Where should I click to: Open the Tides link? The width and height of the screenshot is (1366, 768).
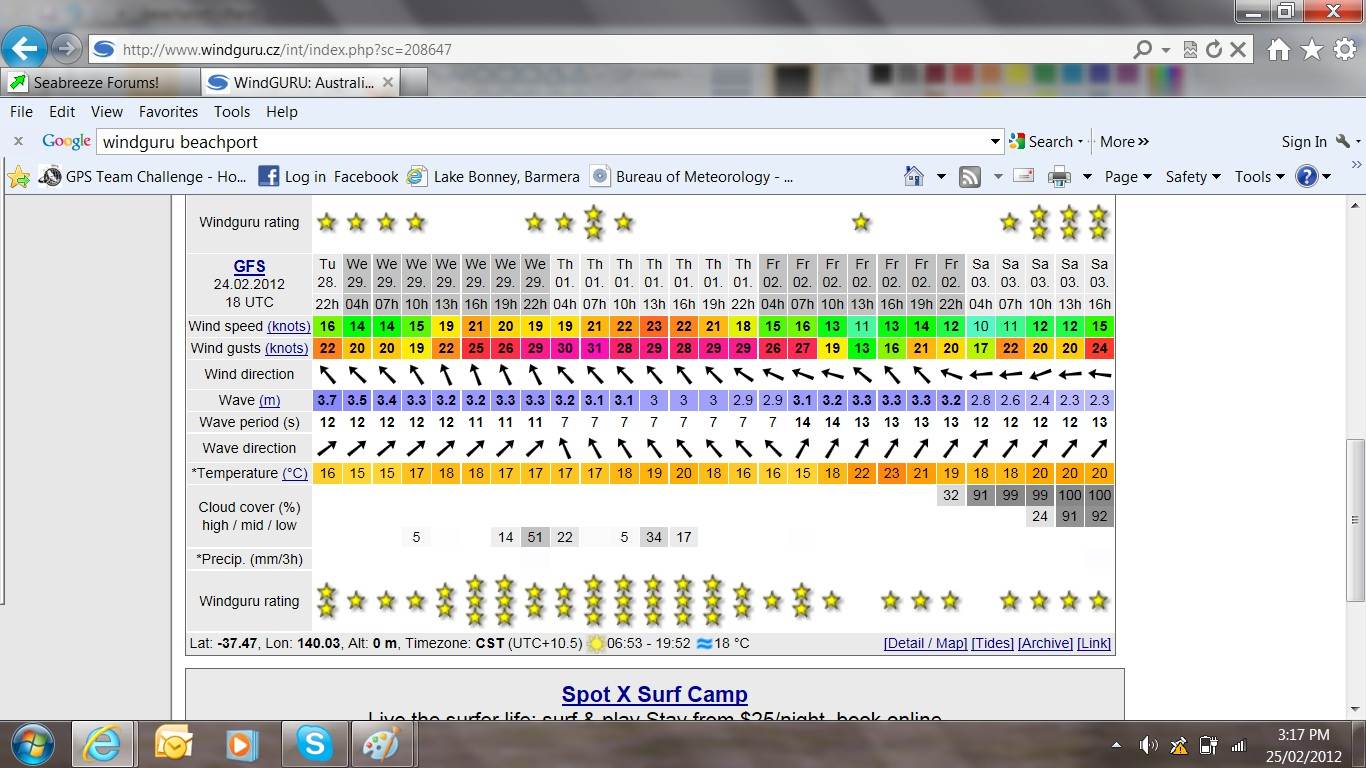992,643
